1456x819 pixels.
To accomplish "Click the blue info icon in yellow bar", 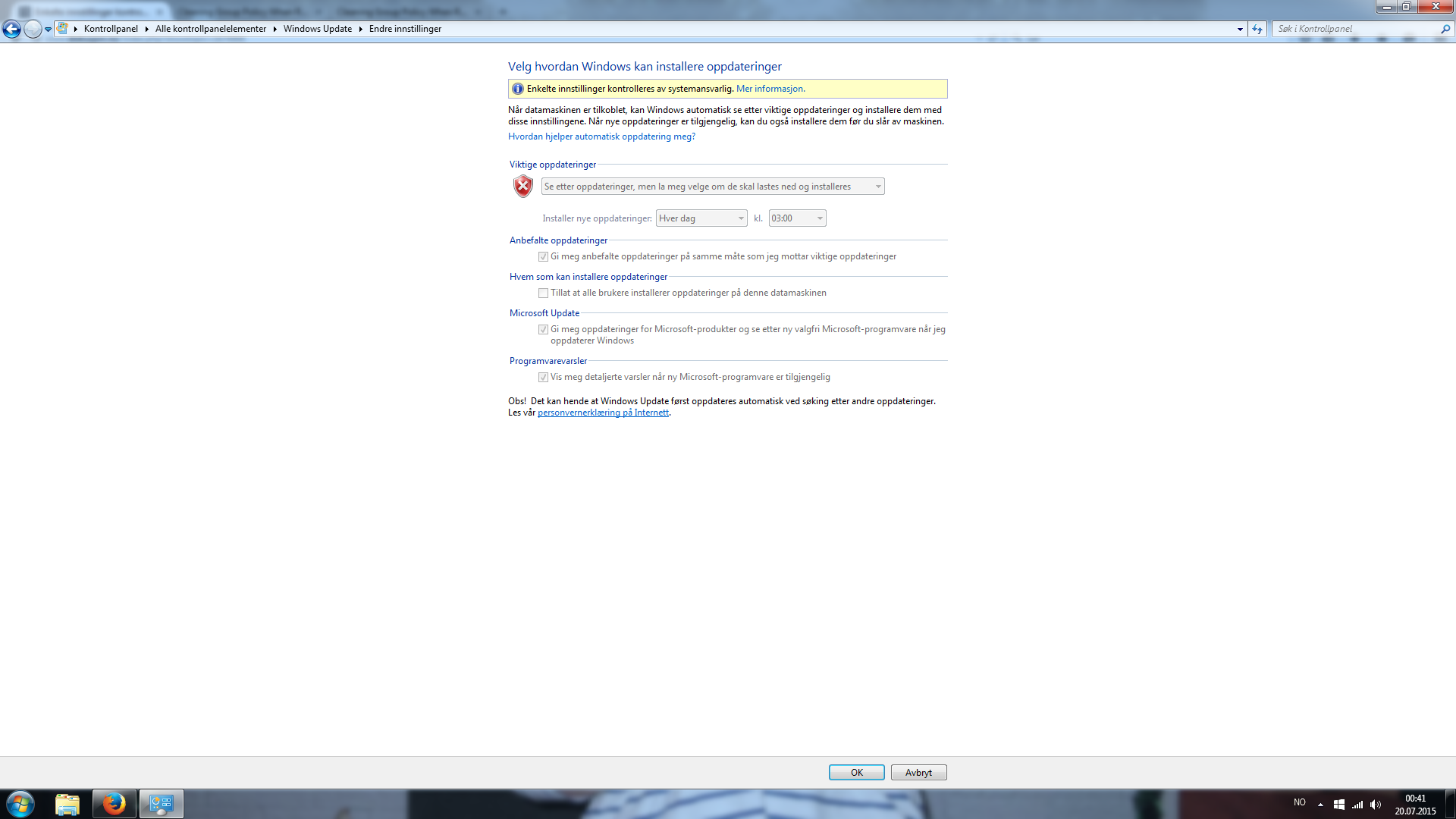I will point(518,89).
